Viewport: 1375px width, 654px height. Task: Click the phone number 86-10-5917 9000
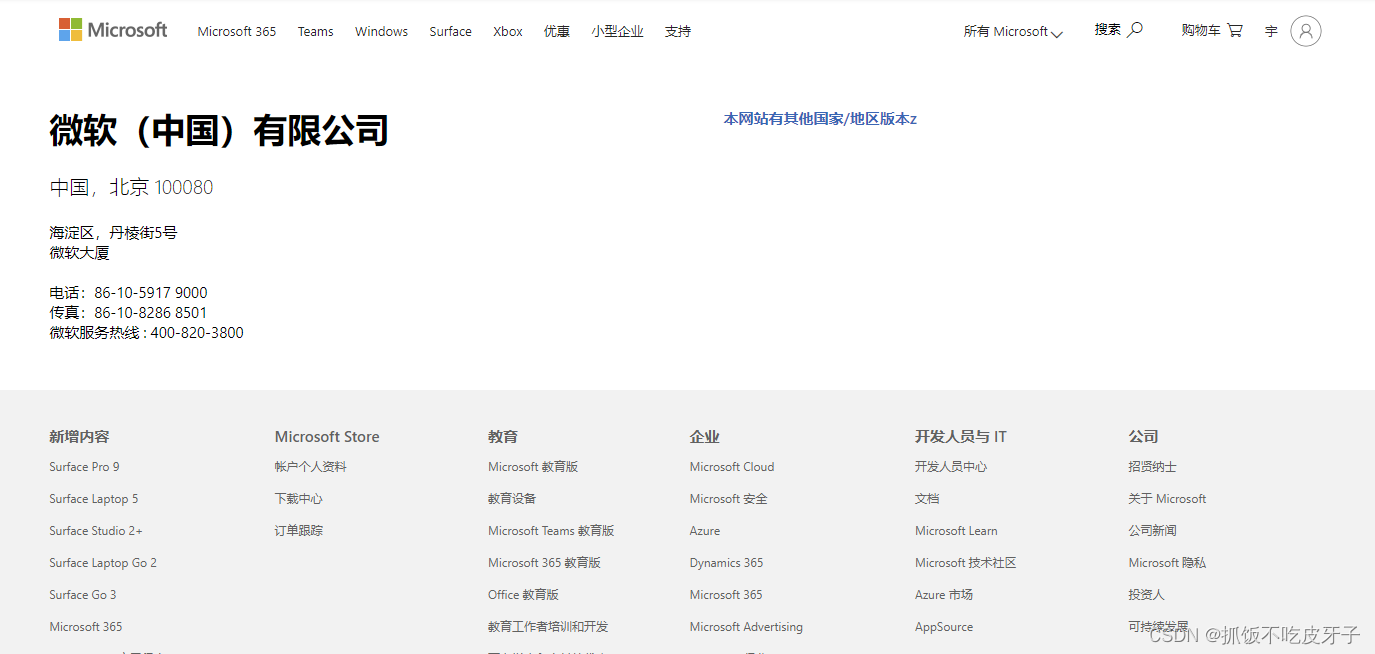tap(151, 293)
